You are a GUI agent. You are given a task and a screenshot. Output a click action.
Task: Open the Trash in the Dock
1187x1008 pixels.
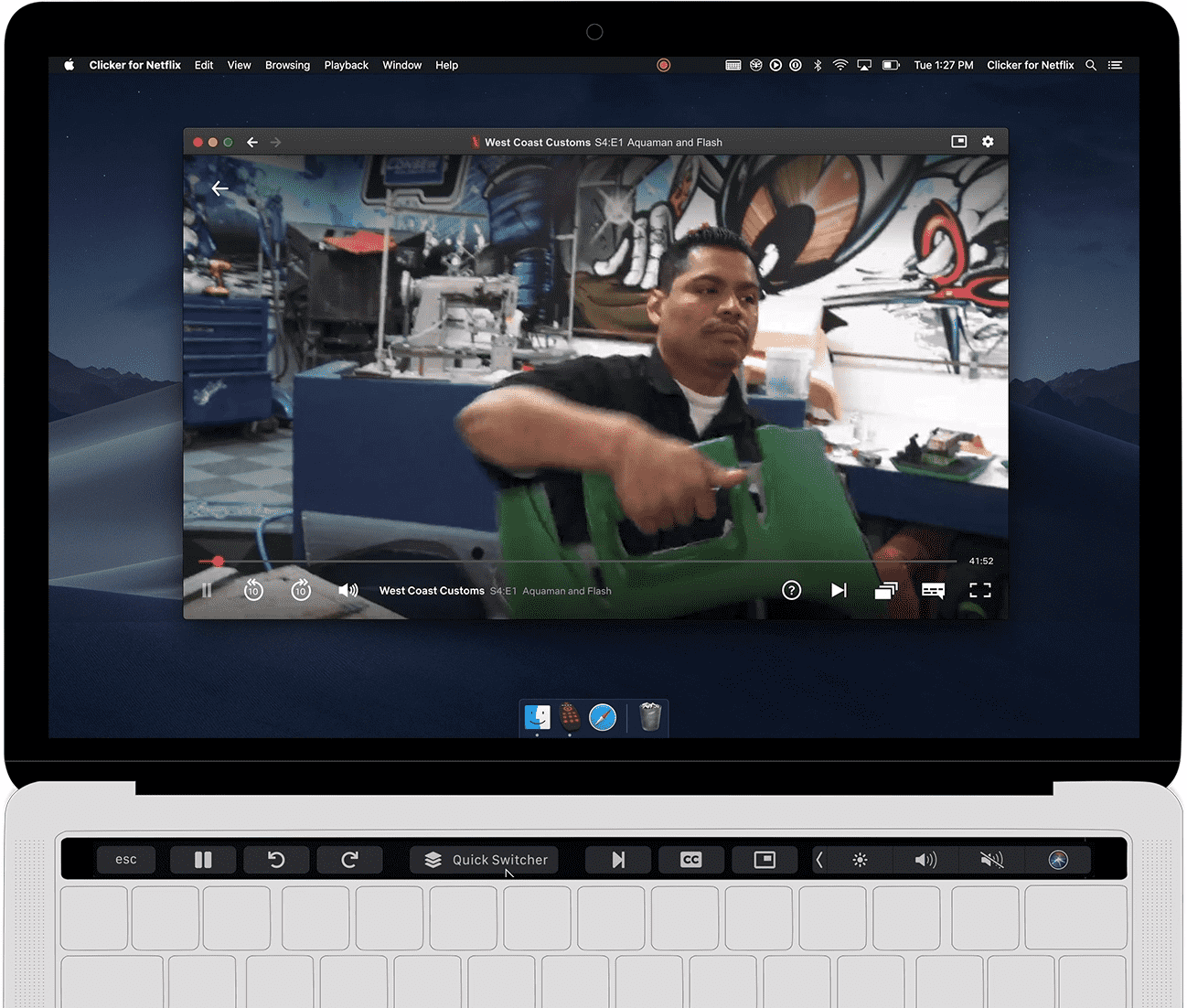click(650, 717)
